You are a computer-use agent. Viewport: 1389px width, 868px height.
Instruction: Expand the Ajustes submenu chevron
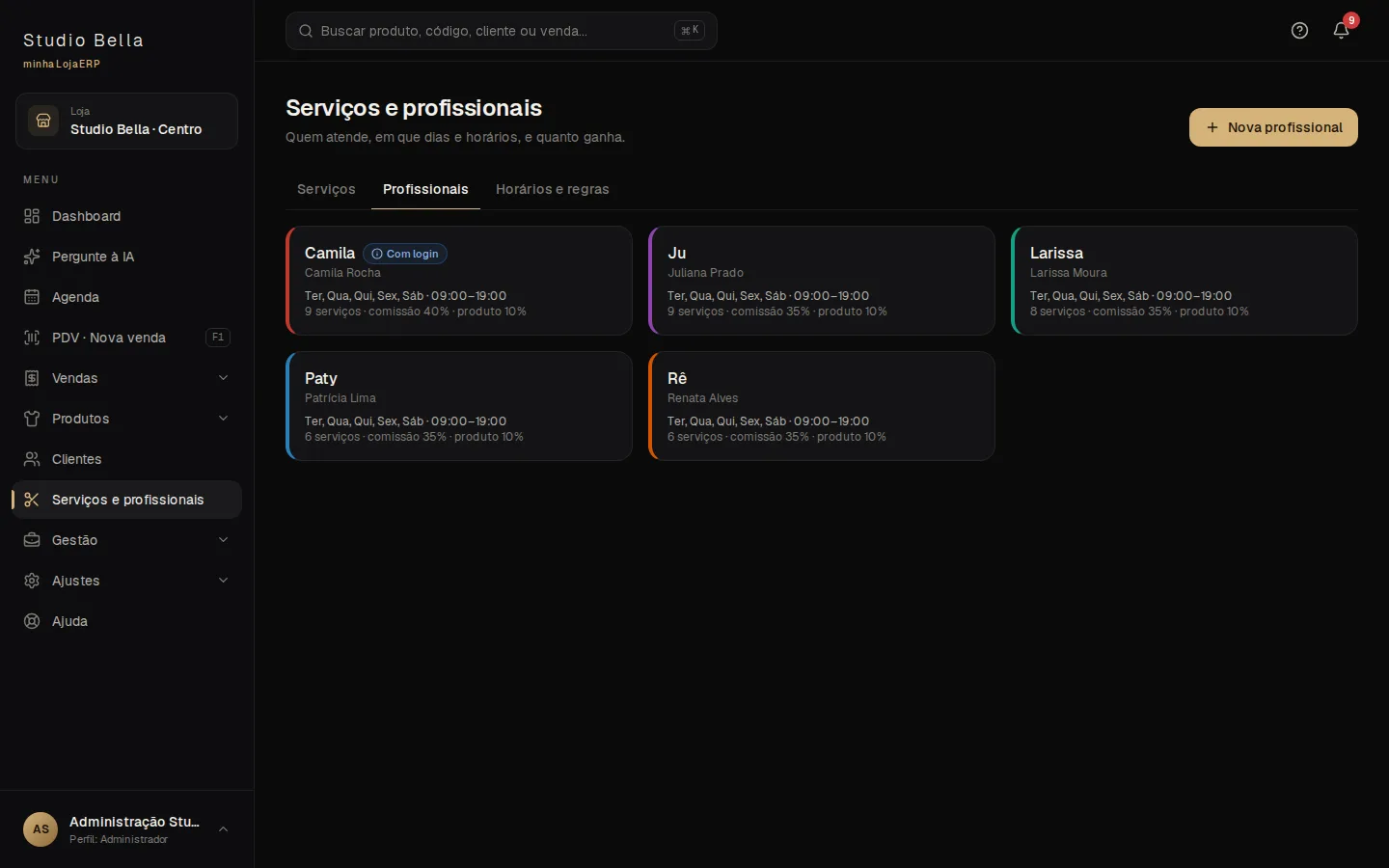click(x=224, y=581)
